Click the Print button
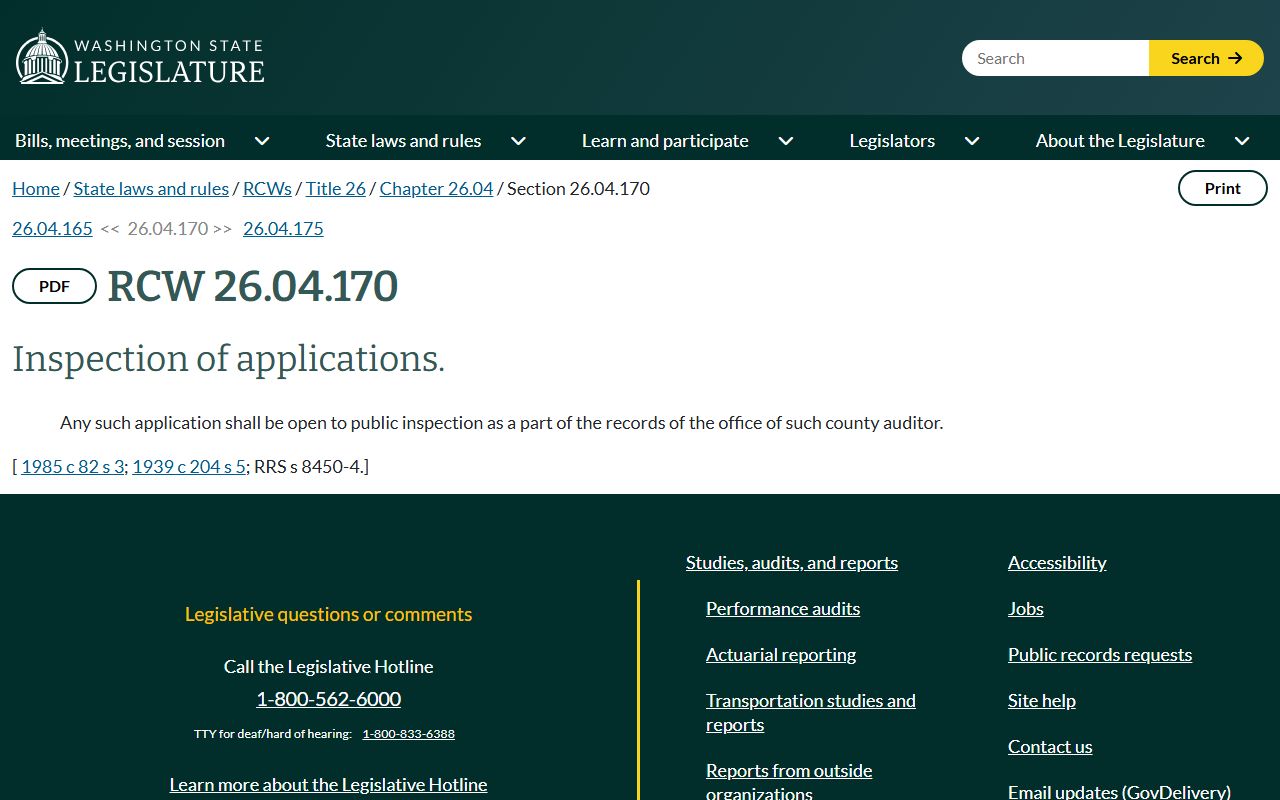 point(1222,188)
